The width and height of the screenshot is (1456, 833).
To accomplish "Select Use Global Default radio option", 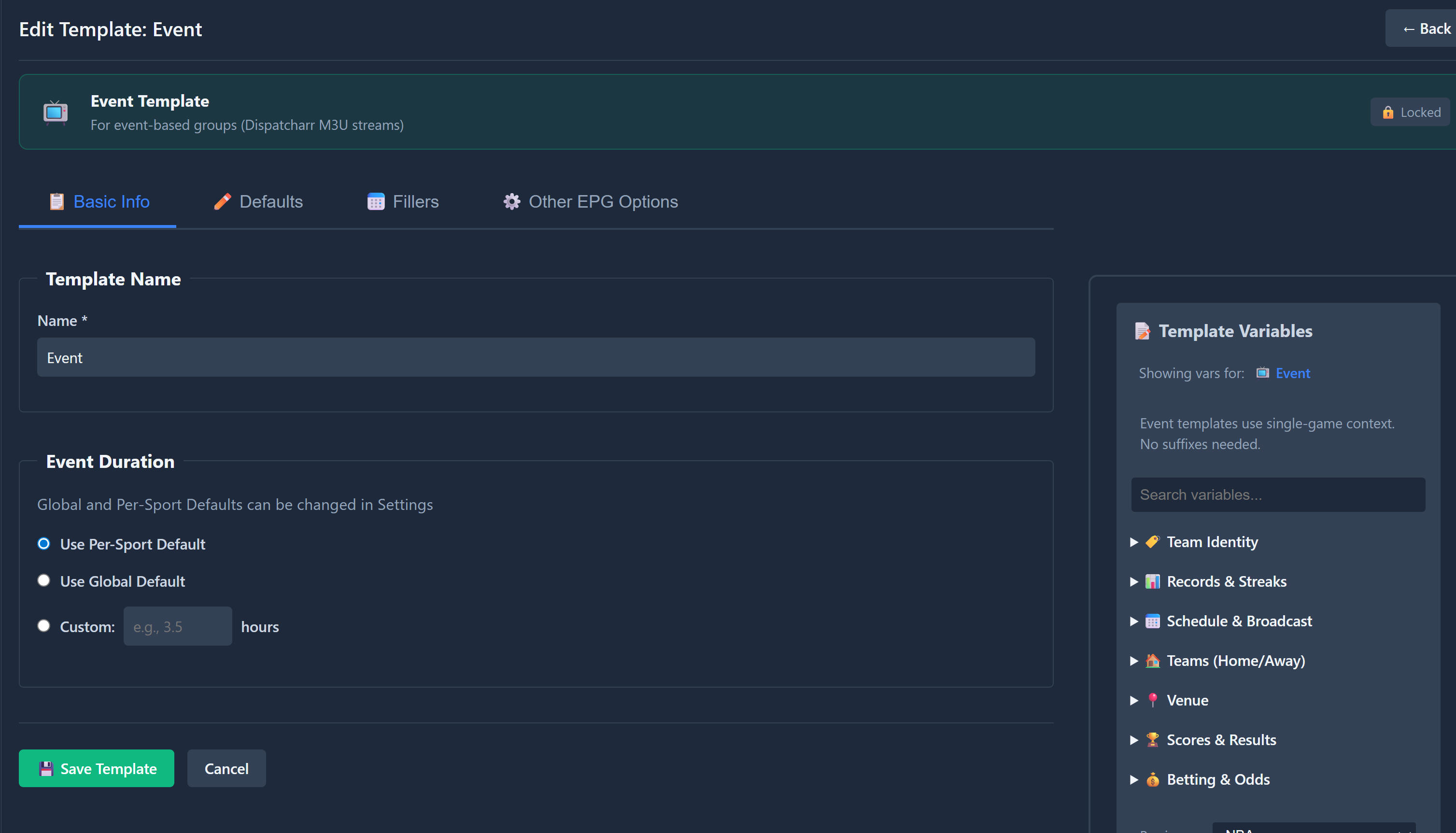I will [43, 581].
